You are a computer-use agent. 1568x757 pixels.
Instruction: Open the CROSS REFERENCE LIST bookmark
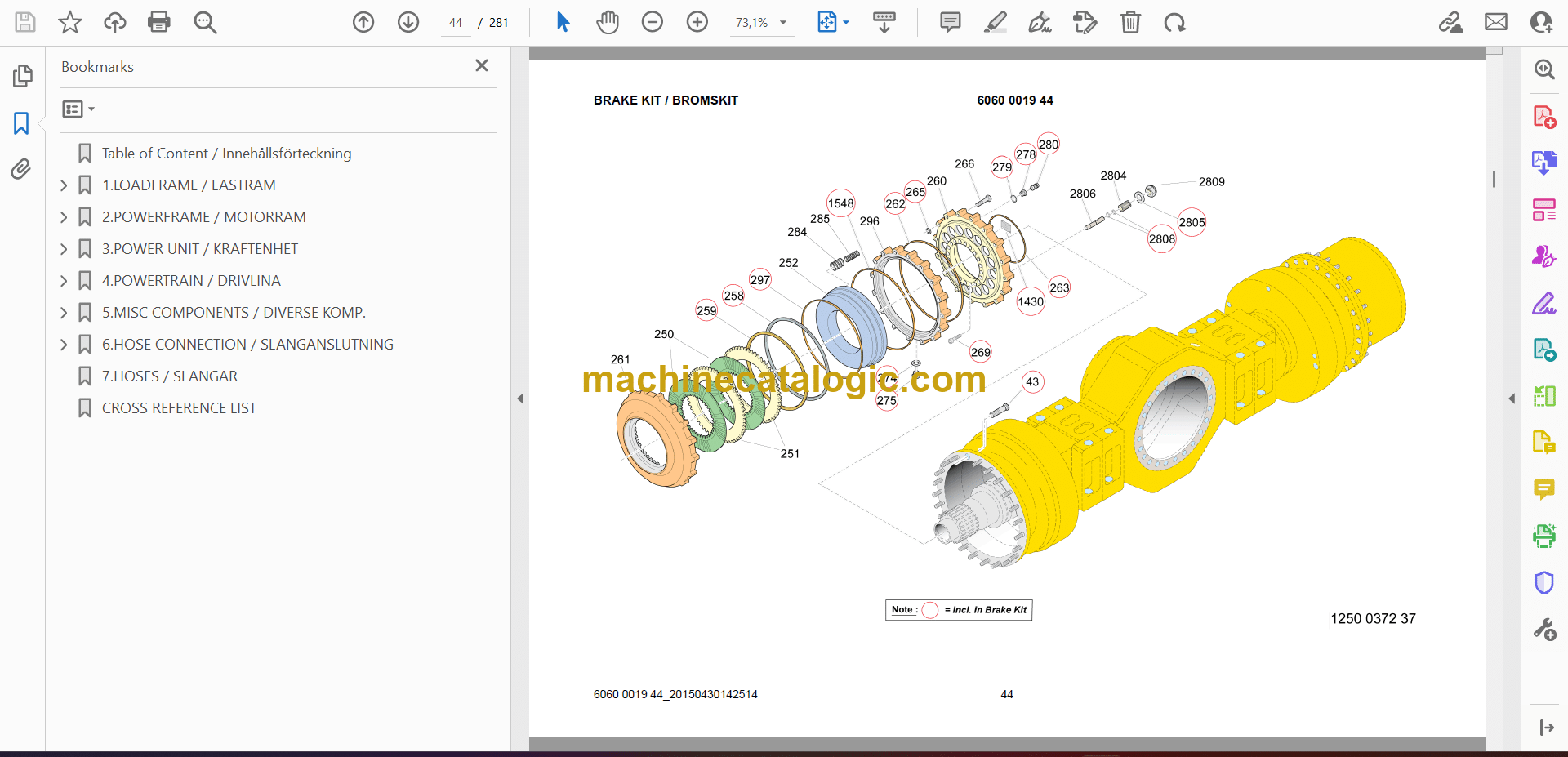click(179, 408)
